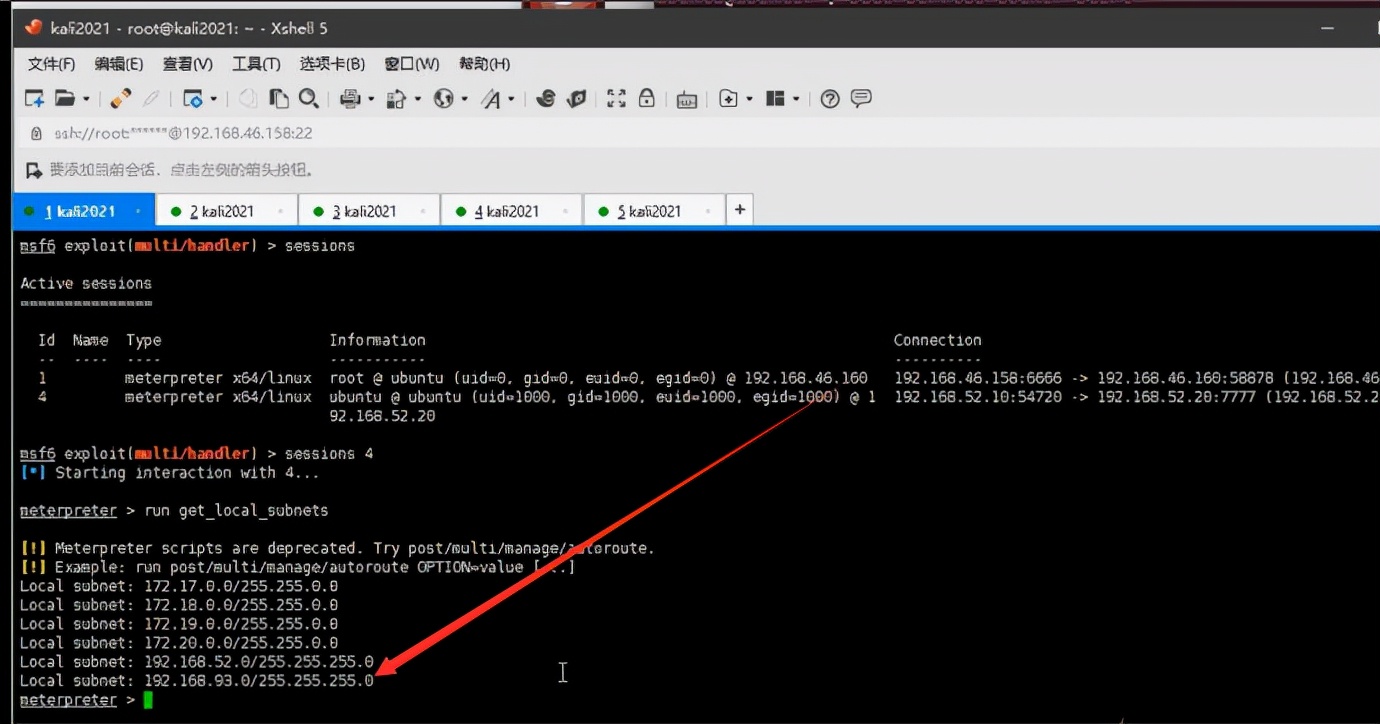
Task: Click the Copy toolbar icon
Action: pos(248,98)
